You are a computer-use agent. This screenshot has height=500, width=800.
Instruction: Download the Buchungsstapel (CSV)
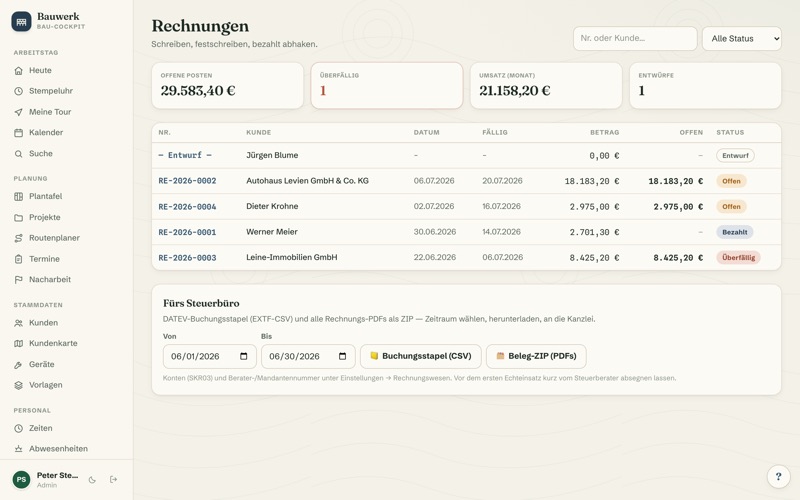click(421, 356)
